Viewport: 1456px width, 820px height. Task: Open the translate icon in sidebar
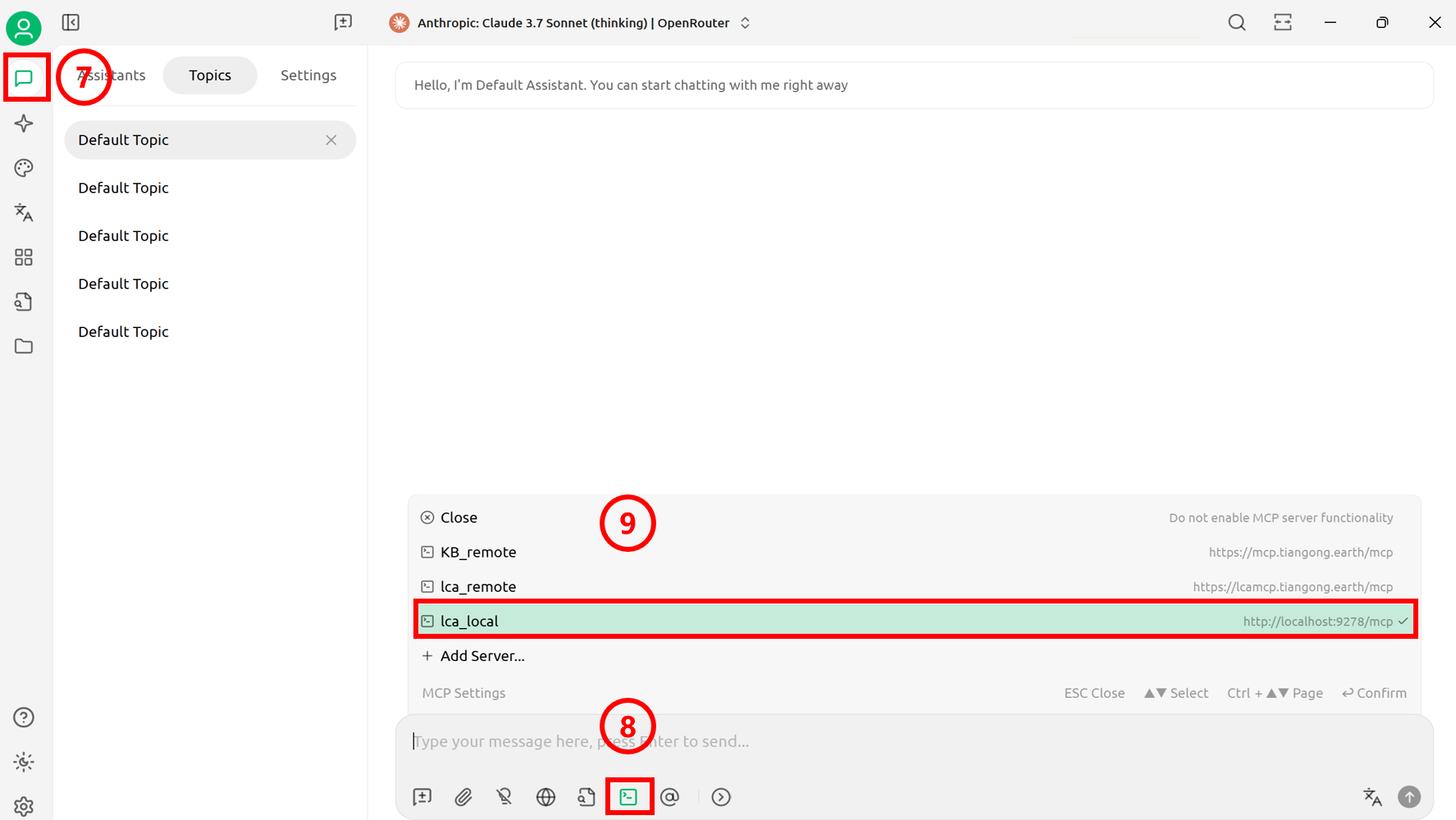click(x=24, y=212)
